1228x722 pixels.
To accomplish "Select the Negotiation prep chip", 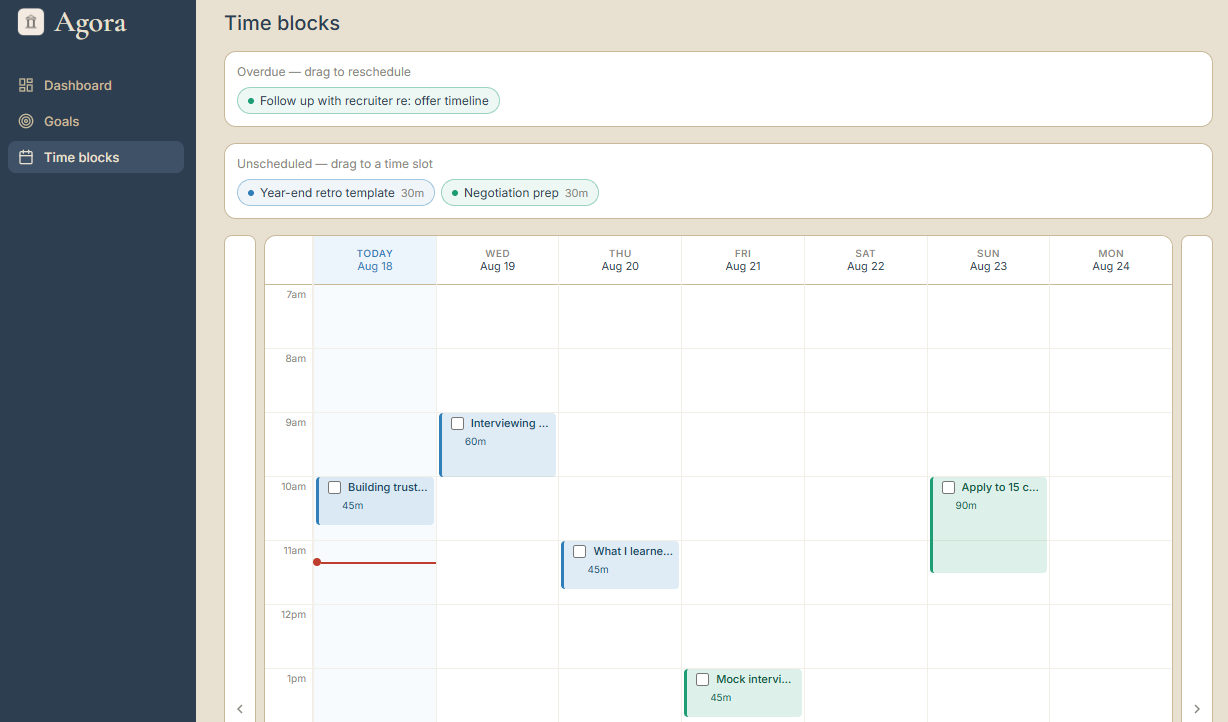I will 520,193.
